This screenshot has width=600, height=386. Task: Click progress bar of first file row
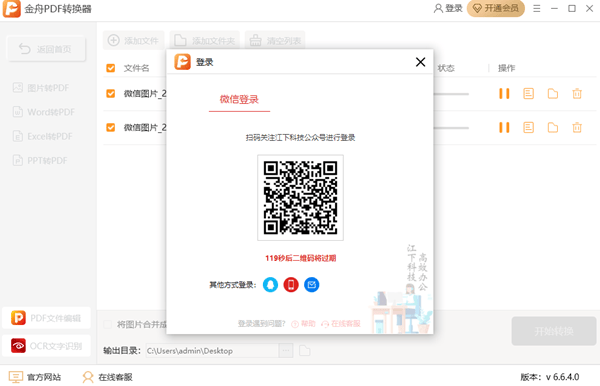(x=451, y=94)
